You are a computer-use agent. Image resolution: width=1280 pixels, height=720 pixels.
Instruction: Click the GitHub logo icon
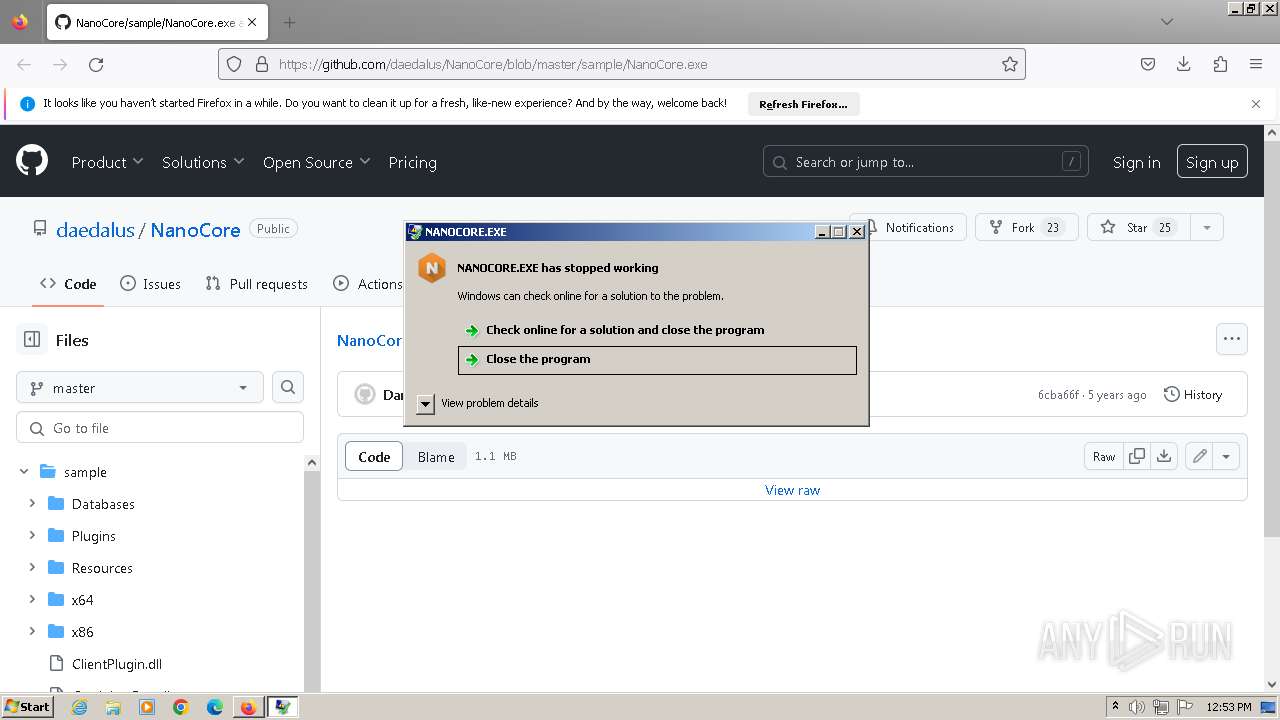click(x=32, y=161)
